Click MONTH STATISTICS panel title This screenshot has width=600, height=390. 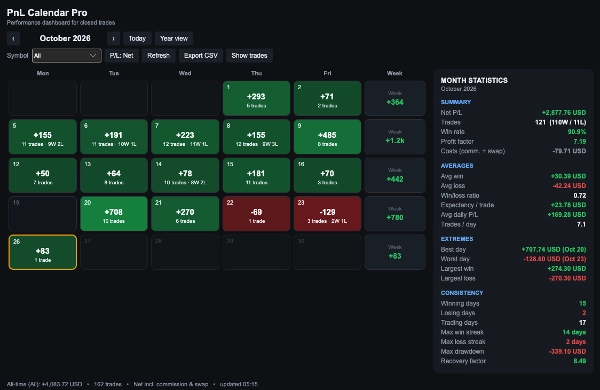(474, 80)
